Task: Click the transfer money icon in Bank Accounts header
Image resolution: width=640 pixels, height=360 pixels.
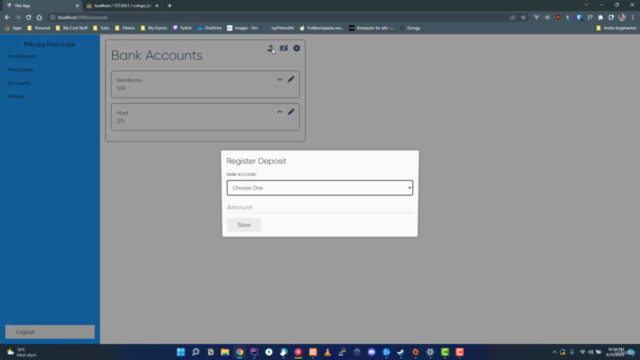Action: click(x=284, y=48)
